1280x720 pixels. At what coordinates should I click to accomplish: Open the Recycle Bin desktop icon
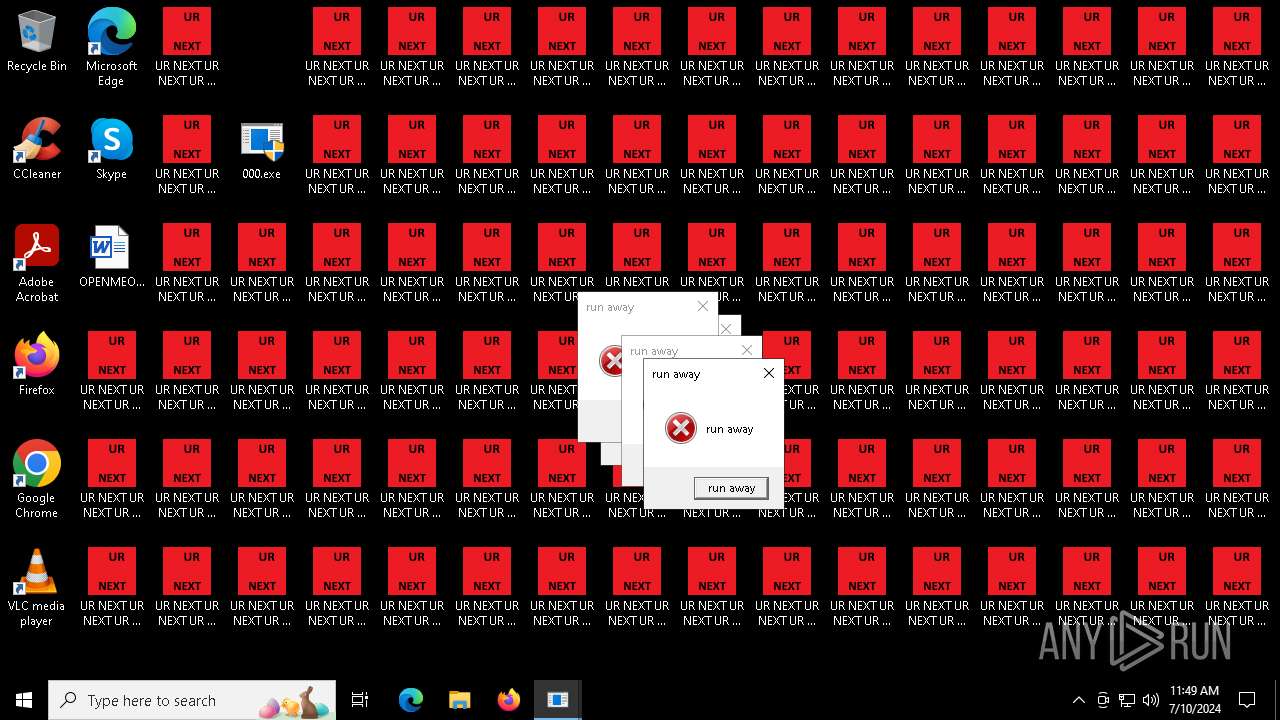click(x=37, y=41)
